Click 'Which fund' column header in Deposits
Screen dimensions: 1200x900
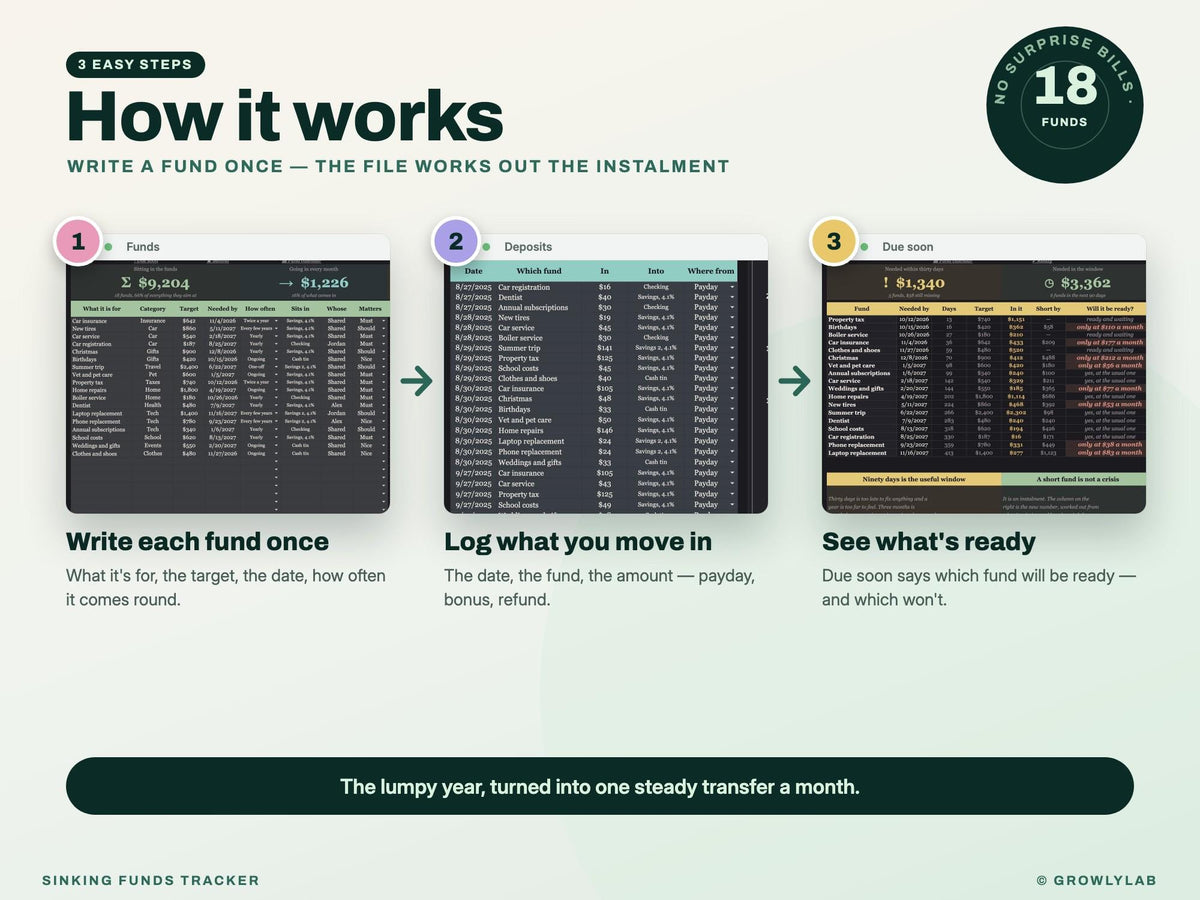click(x=538, y=271)
